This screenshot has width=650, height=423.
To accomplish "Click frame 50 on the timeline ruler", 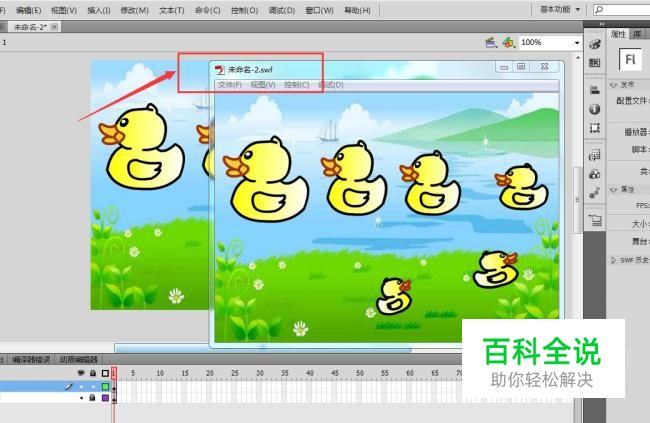I will coord(360,373).
